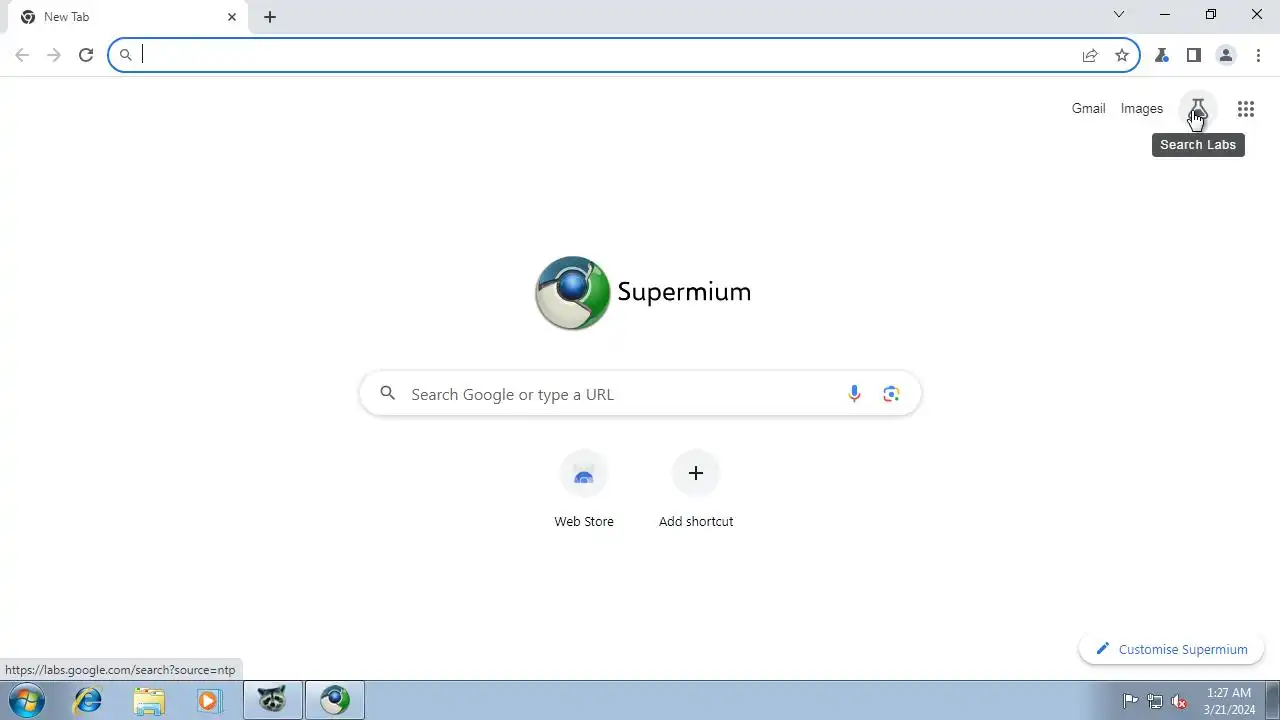The width and height of the screenshot is (1280, 720).
Task: Open Windows Media Player from taskbar
Action: click(209, 701)
